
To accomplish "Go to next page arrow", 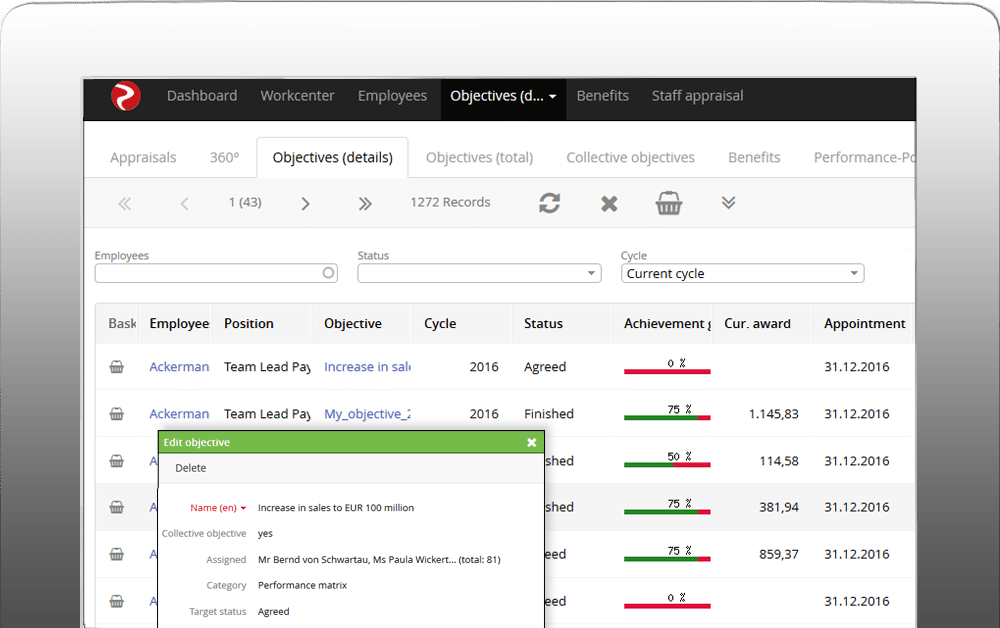I will point(305,203).
